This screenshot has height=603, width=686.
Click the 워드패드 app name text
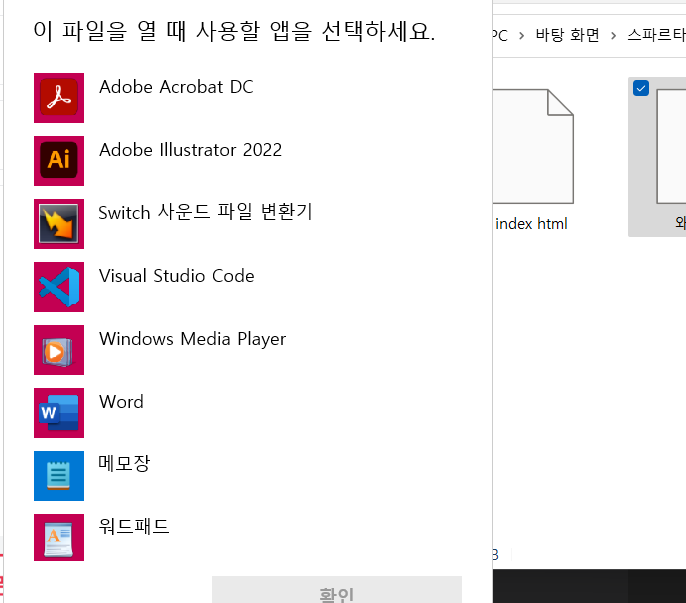pos(134,527)
